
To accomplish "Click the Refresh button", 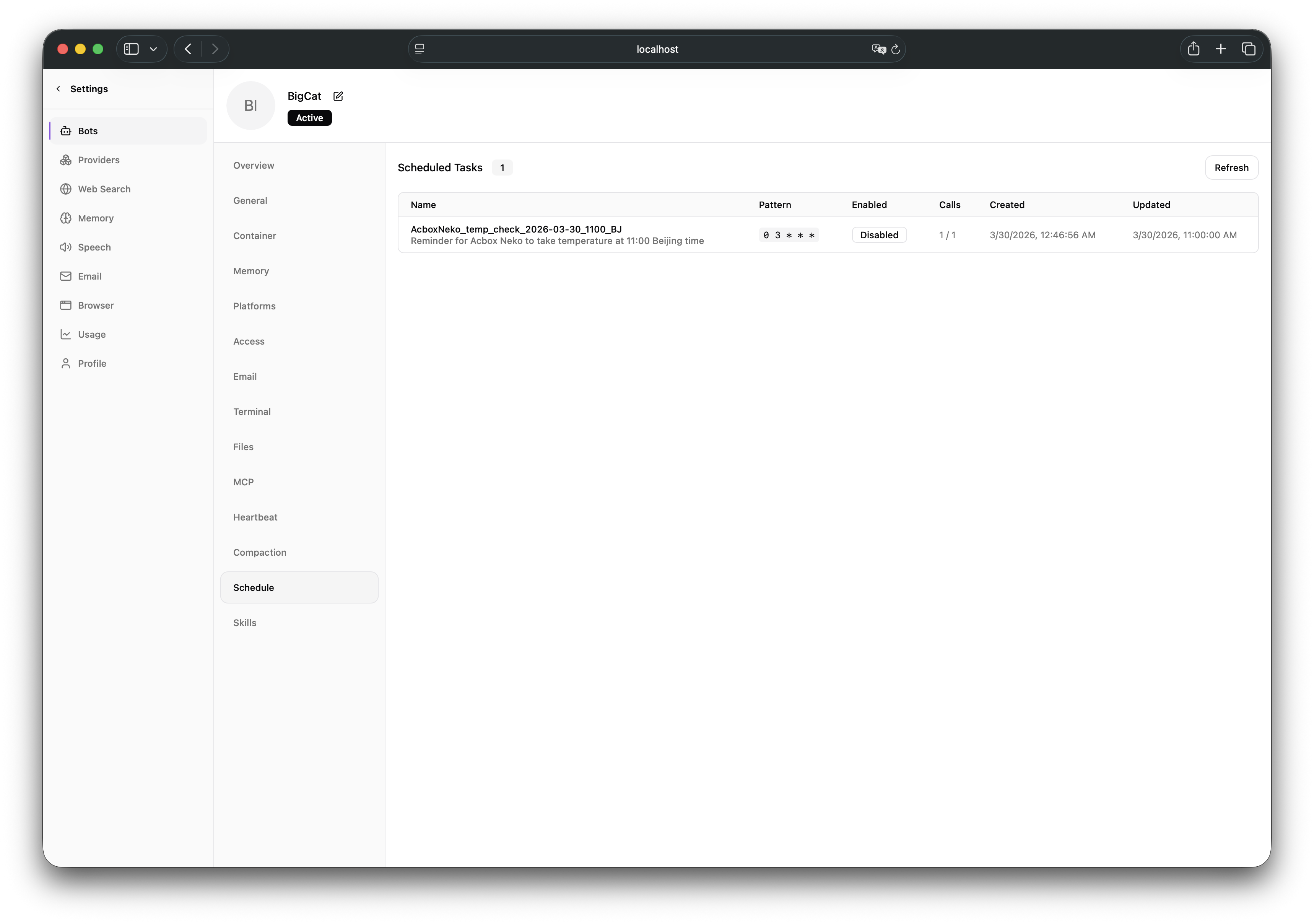I will click(x=1231, y=168).
